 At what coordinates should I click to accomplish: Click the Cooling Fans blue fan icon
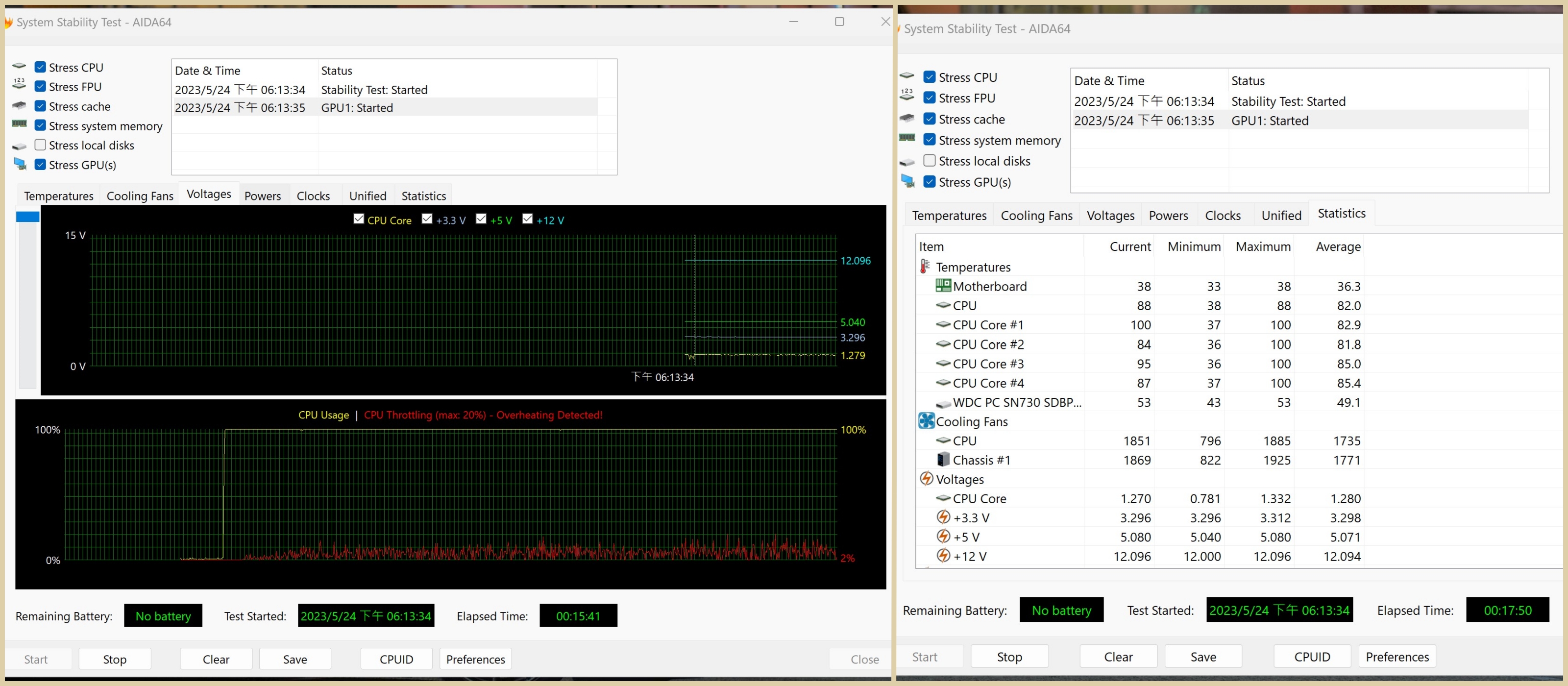pyautogui.click(x=926, y=421)
